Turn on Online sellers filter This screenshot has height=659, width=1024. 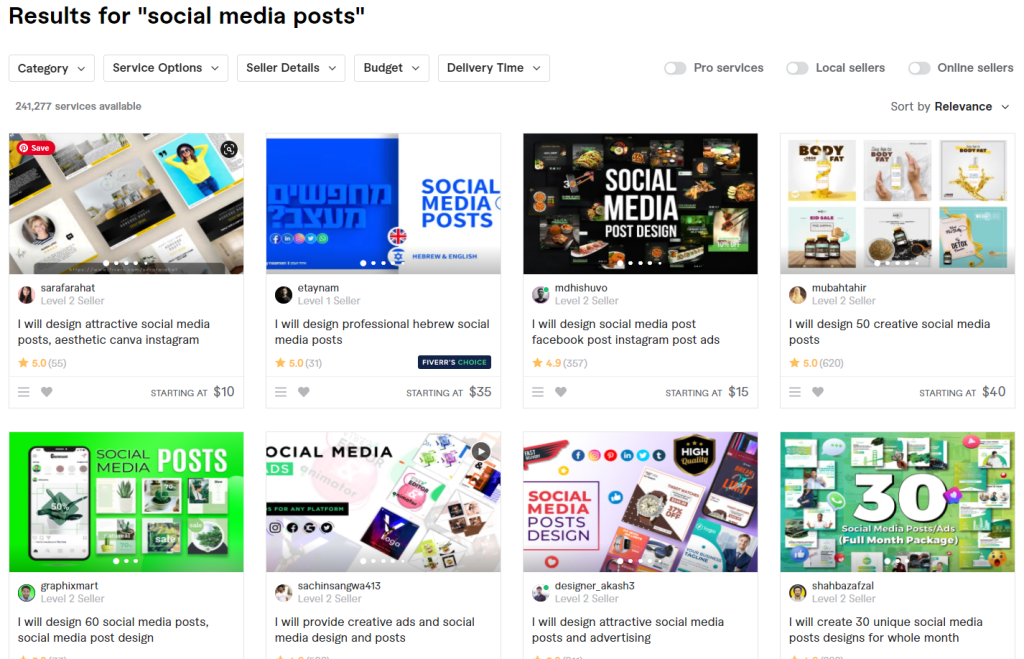(919, 68)
